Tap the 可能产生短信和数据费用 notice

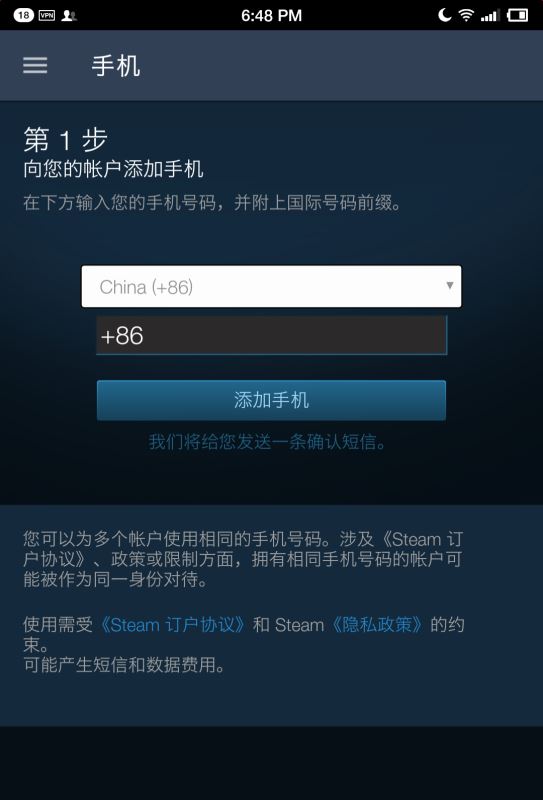click(124, 666)
